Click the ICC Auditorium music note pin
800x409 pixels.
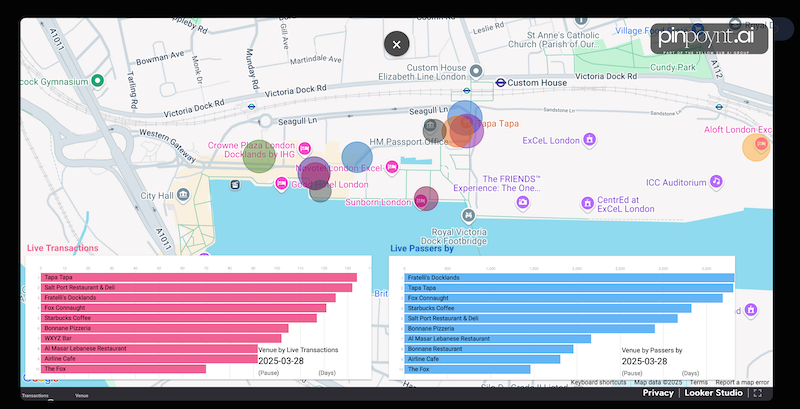[716, 181]
